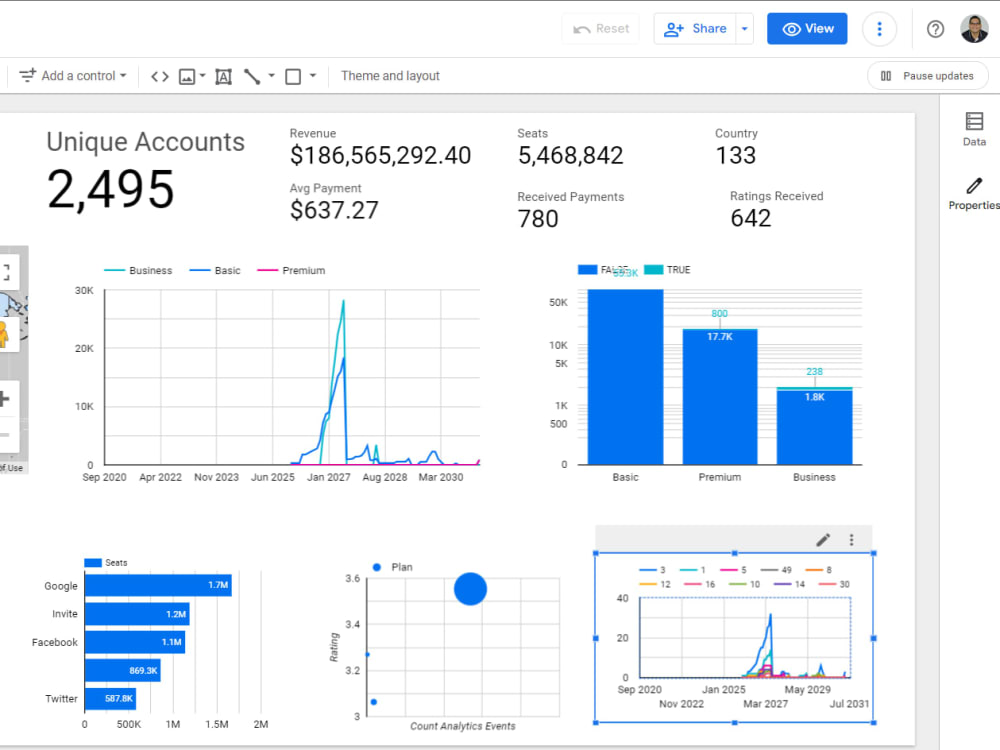Select the line drawing tool
This screenshot has height=750, width=1000.
[x=252, y=76]
